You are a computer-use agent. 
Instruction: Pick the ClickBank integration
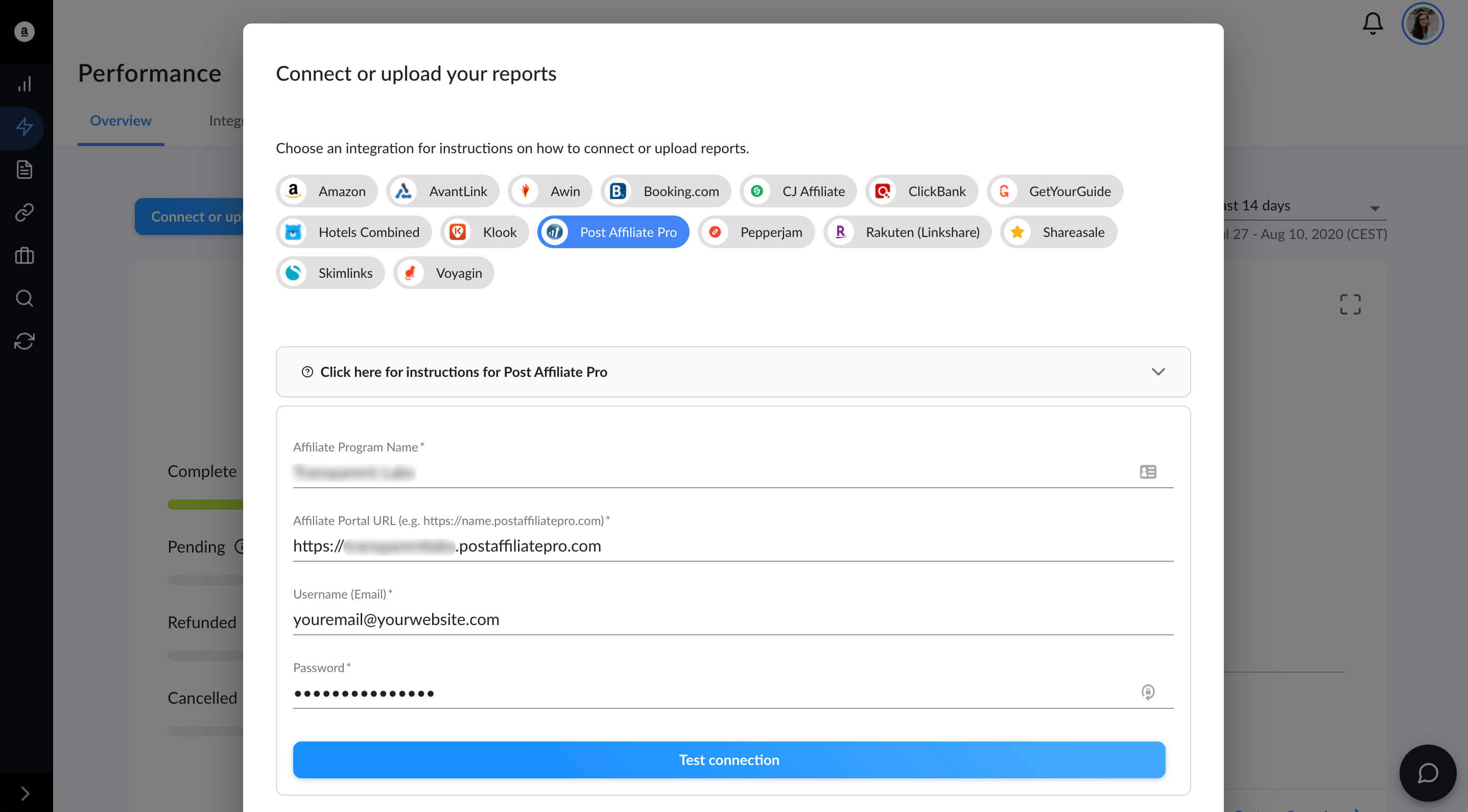(x=921, y=191)
